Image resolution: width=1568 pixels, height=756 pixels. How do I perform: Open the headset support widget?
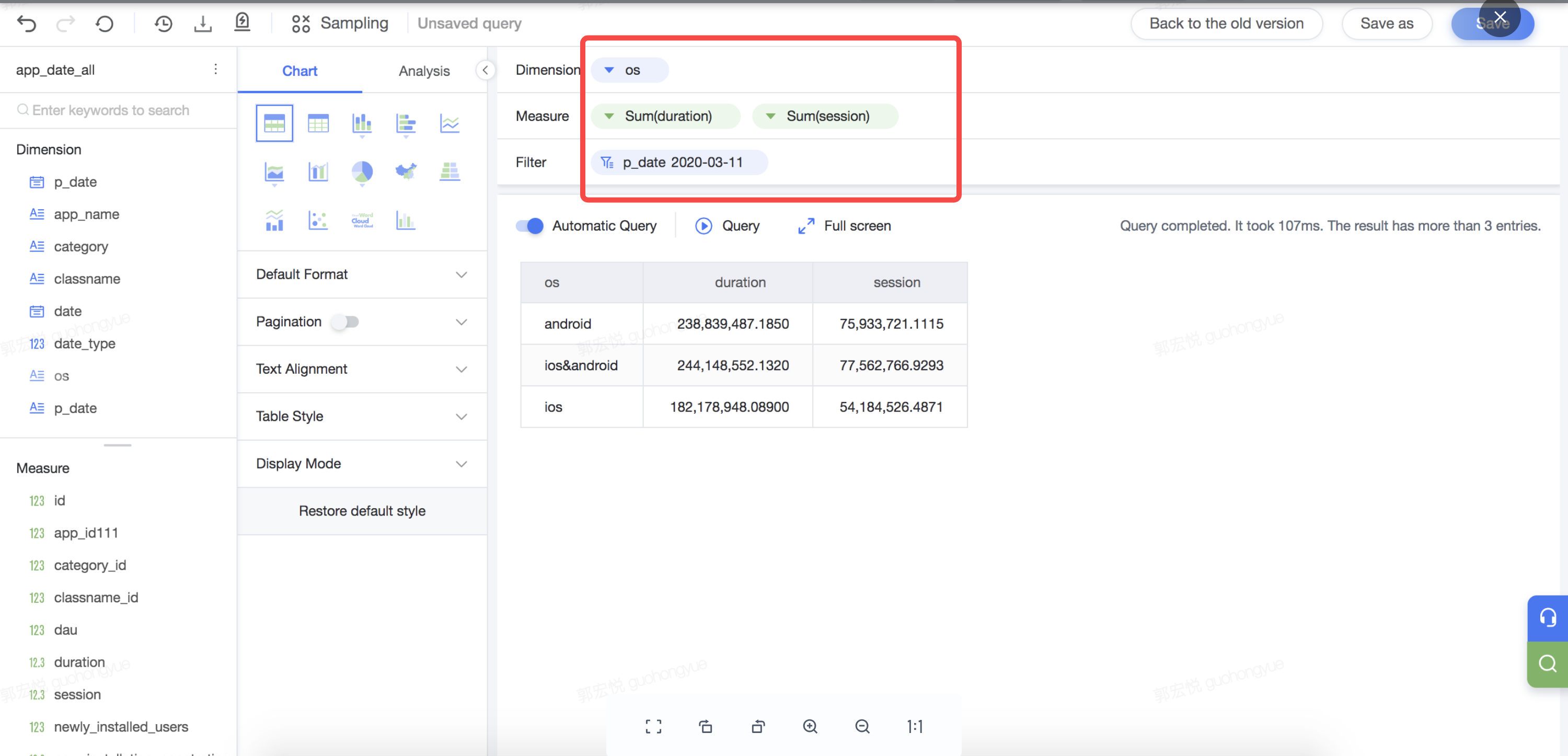tap(1547, 618)
